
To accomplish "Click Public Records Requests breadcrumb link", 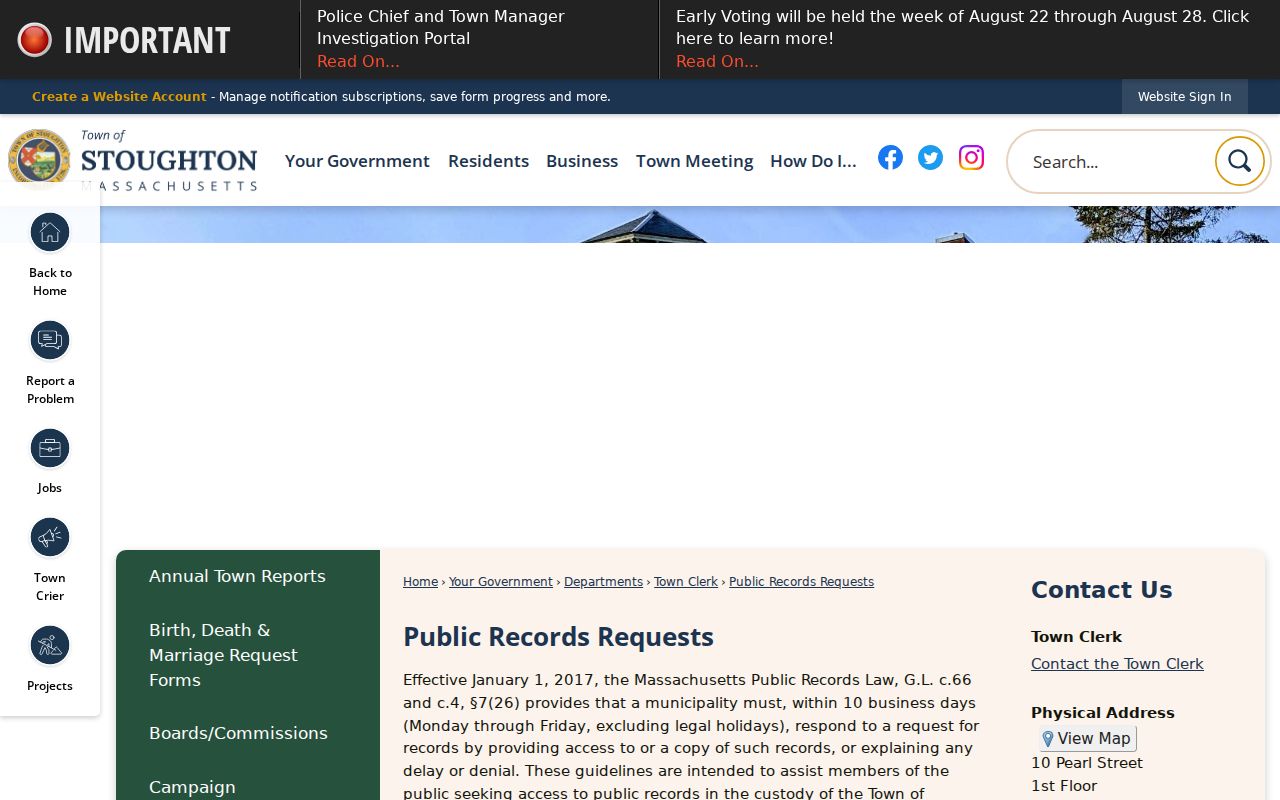I will click(801, 582).
